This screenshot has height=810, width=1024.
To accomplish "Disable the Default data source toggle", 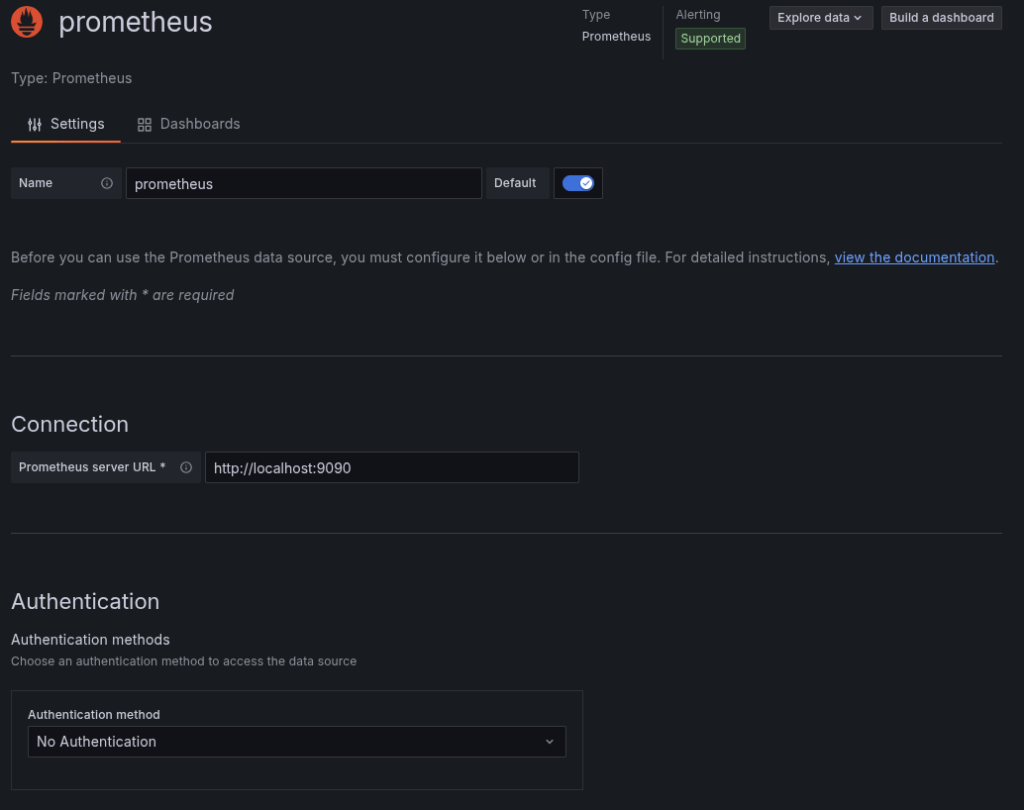I will [578, 183].
